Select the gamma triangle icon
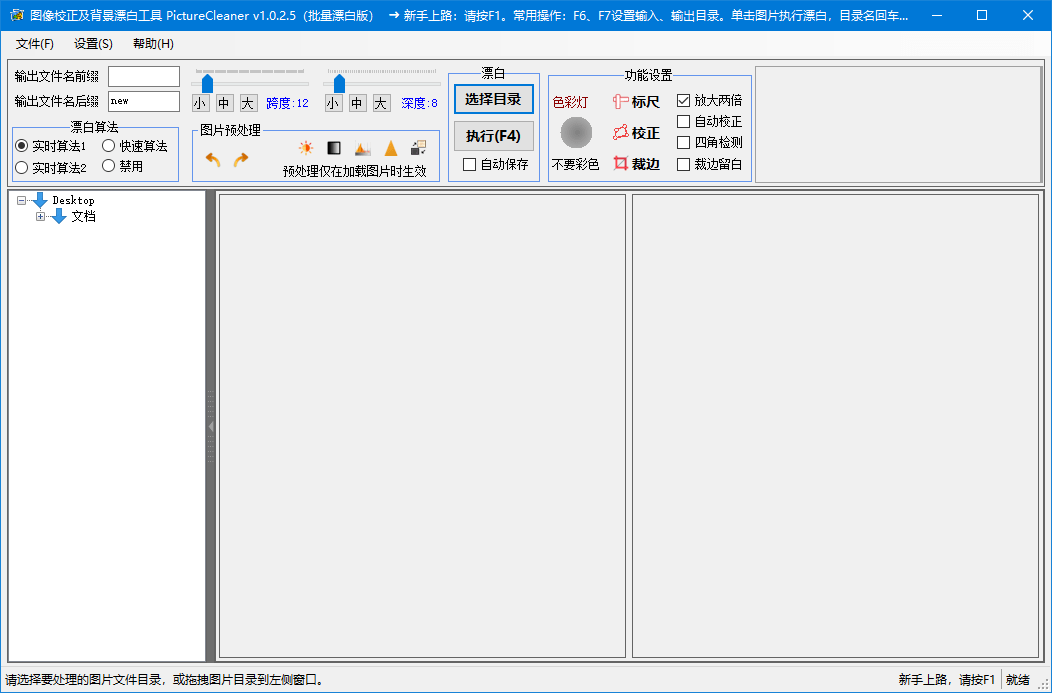 coord(390,147)
